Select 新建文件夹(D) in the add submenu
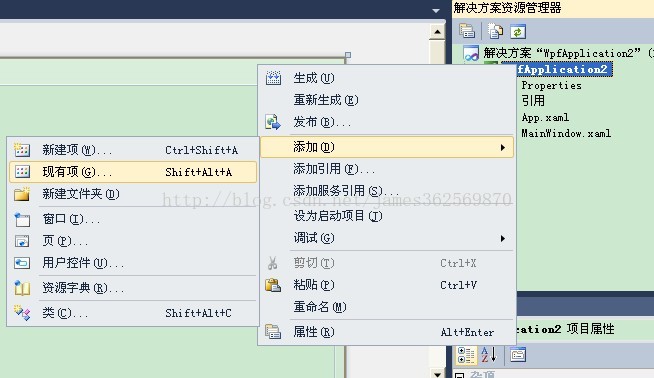Viewport: 654px width, 378px height. [133, 194]
